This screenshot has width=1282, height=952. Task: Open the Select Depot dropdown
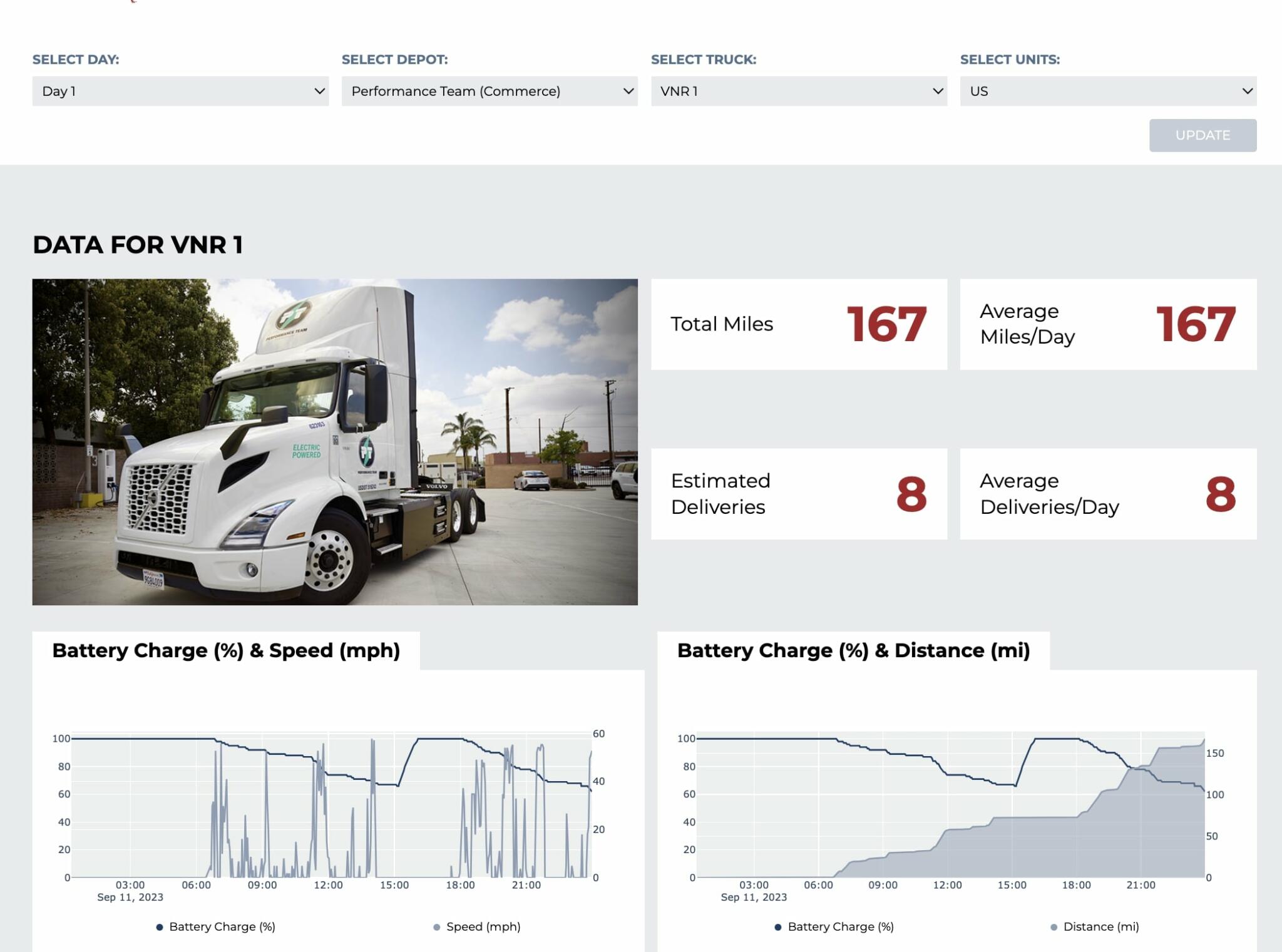[x=490, y=91]
